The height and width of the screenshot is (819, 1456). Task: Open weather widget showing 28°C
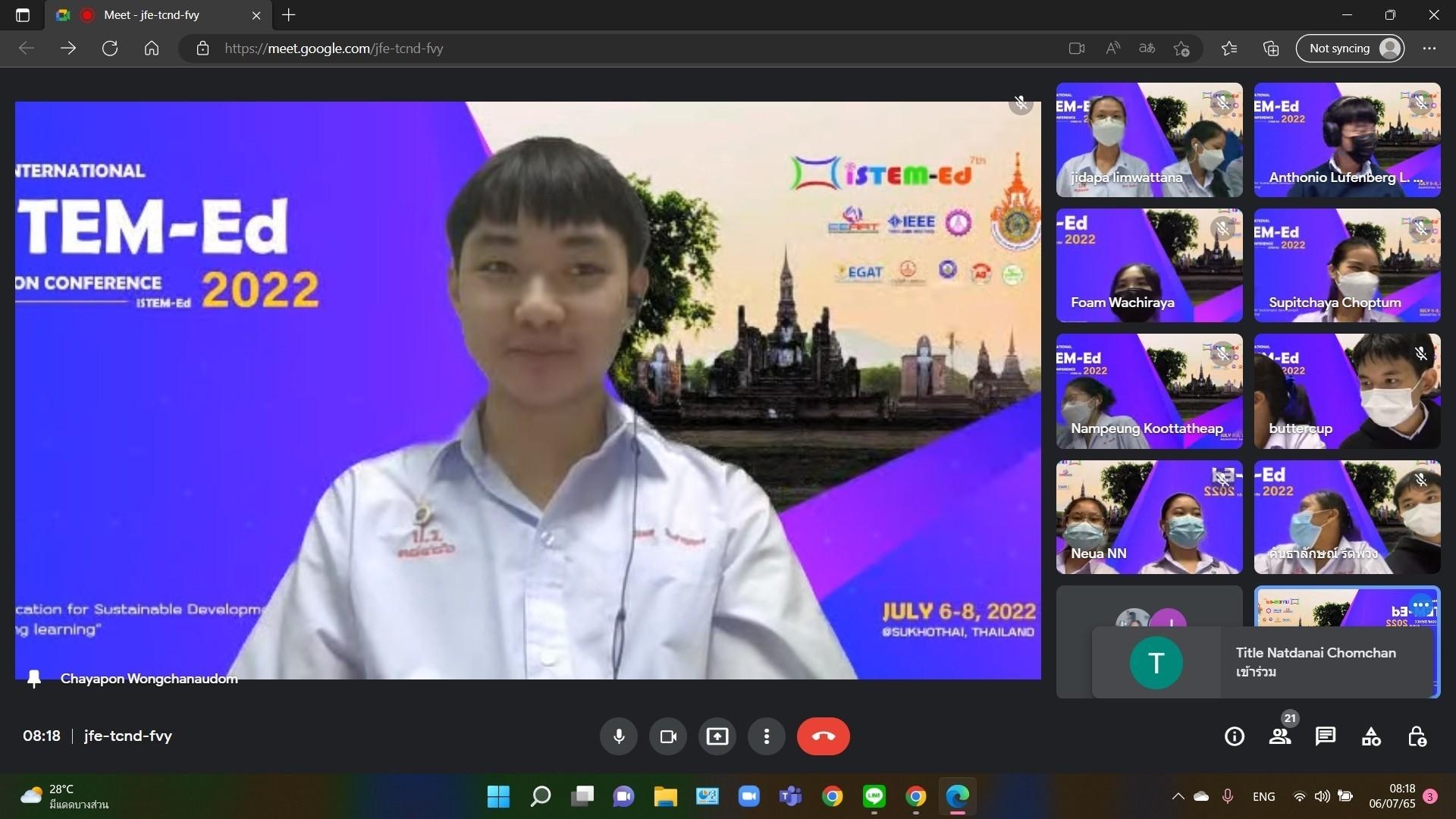pyautogui.click(x=64, y=796)
